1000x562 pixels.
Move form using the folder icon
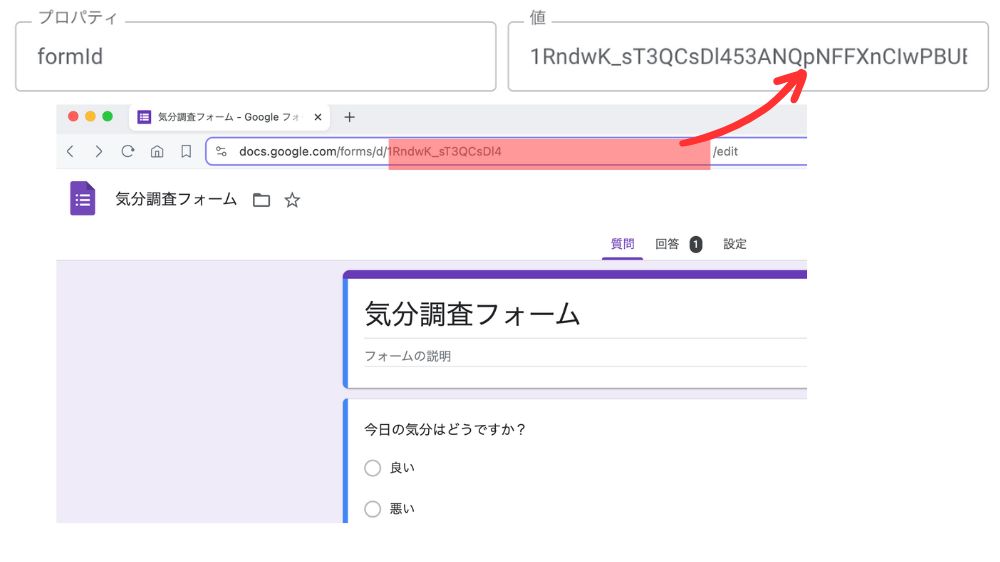[261, 200]
